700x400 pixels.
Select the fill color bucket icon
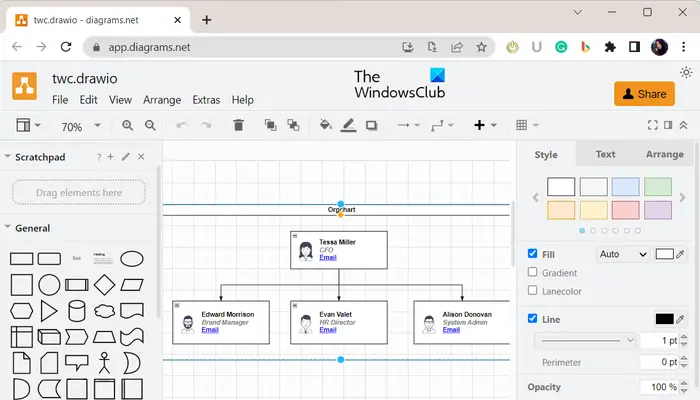pos(325,125)
